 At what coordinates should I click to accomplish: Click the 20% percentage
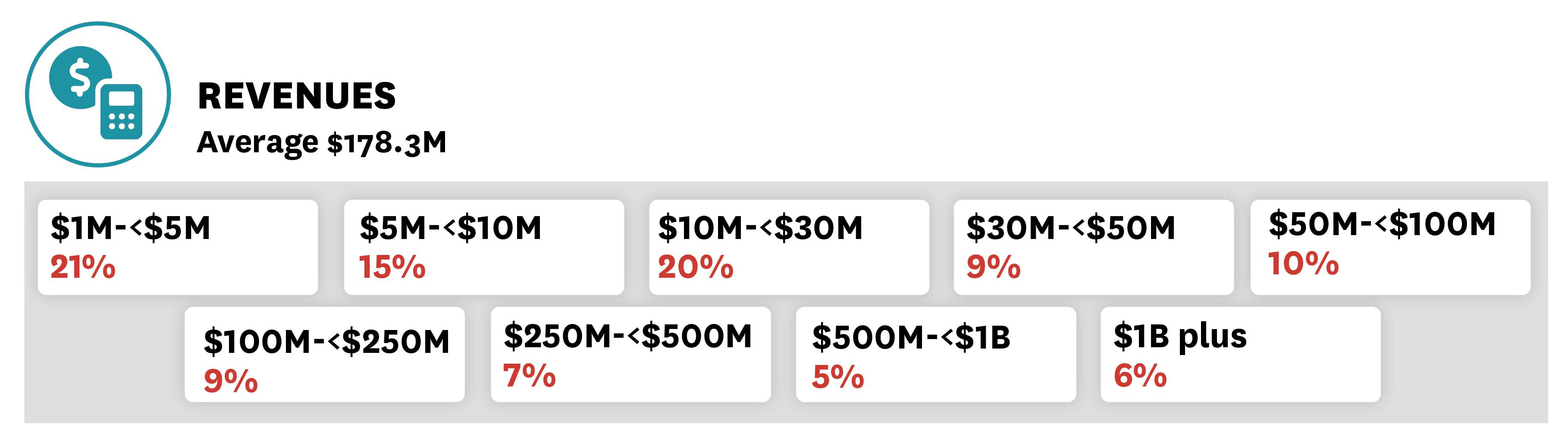click(x=696, y=267)
